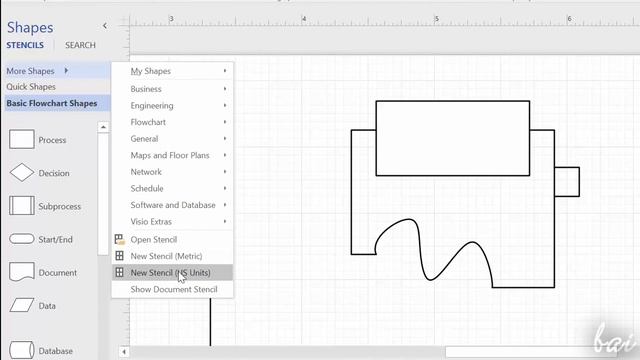Switch to the SEARCH tab
640x360 pixels.
pos(80,45)
